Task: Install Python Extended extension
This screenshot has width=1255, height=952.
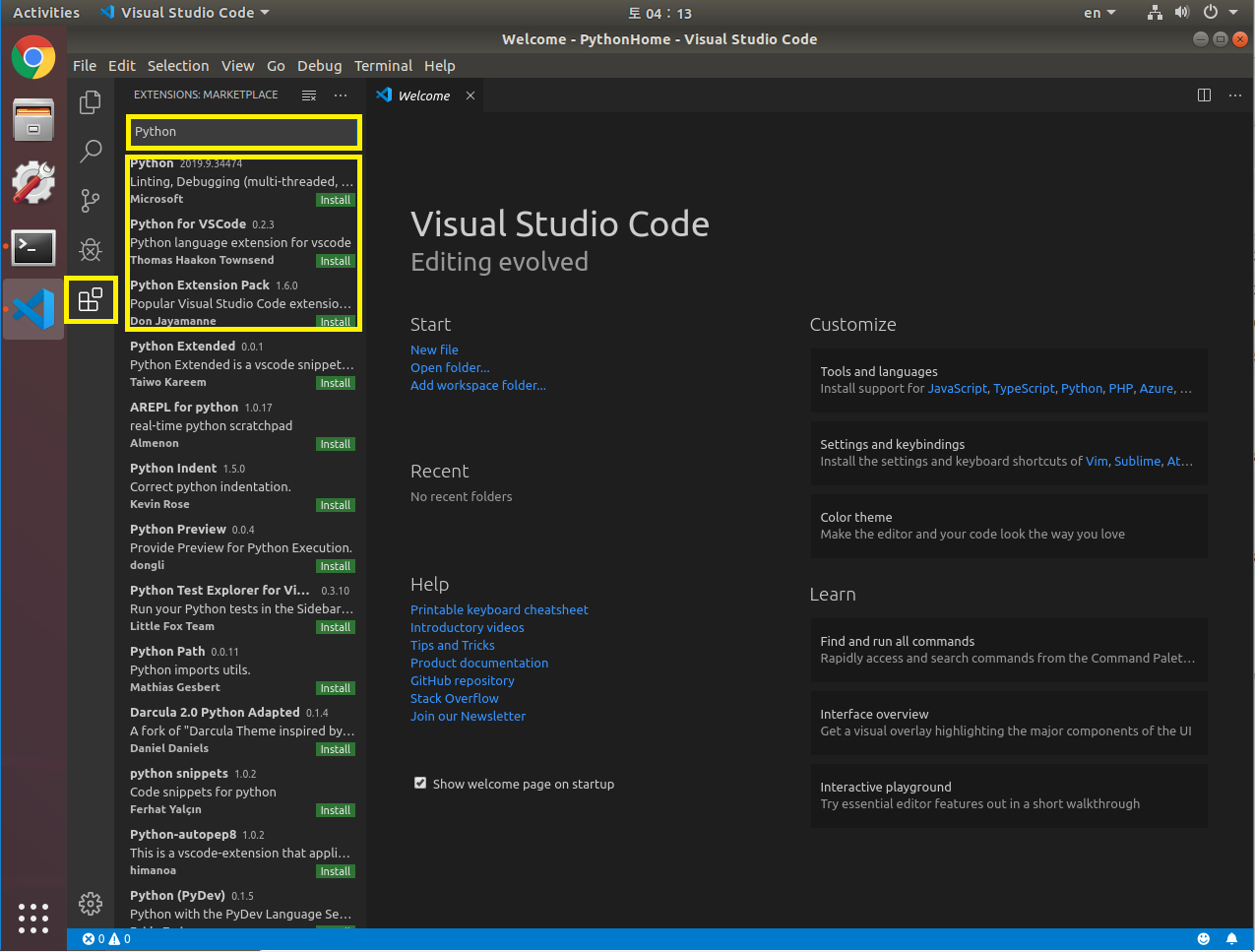Action: [x=336, y=383]
